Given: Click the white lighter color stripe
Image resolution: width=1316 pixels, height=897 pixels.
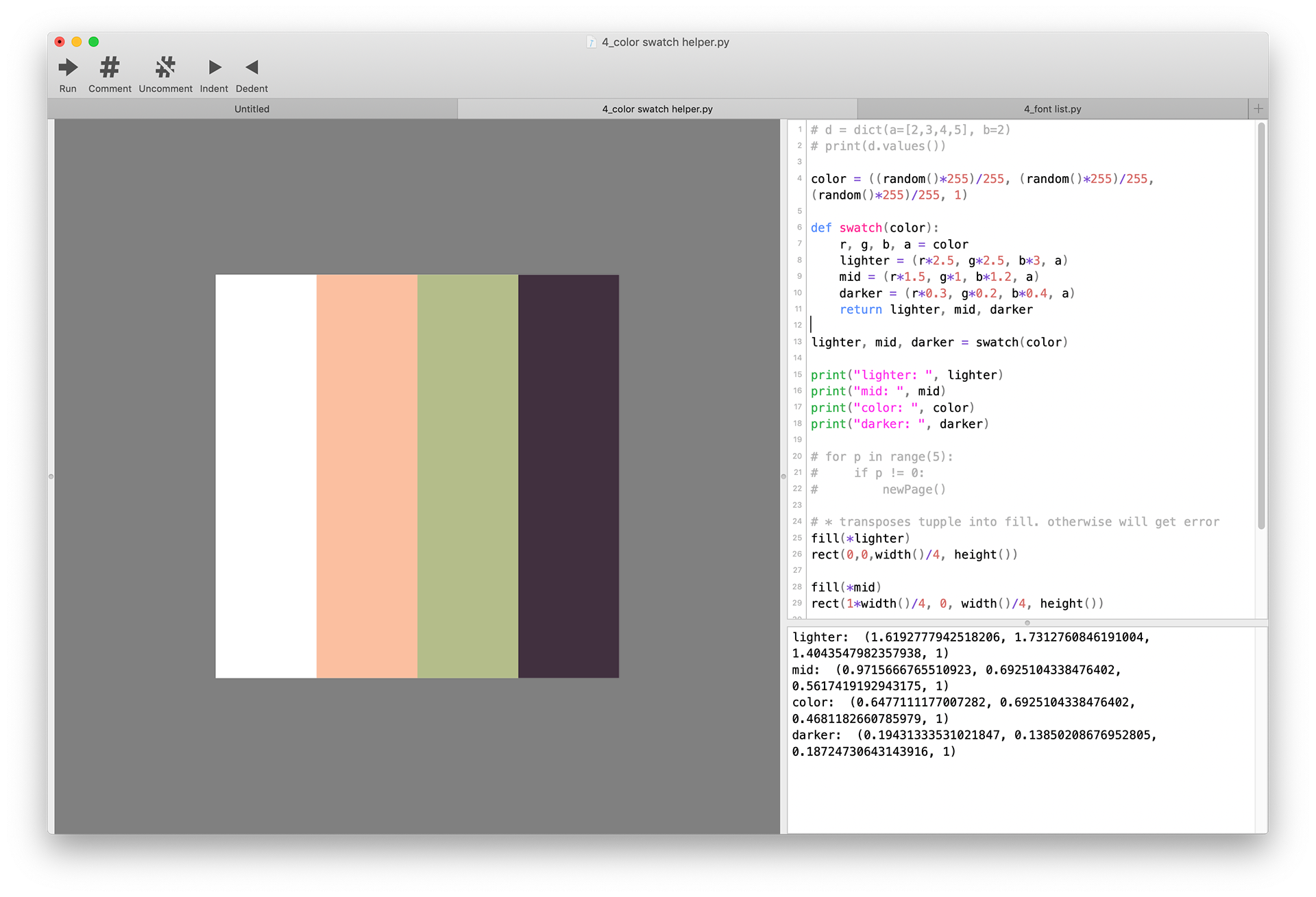Looking at the screenshot, I should click(266, 476).
